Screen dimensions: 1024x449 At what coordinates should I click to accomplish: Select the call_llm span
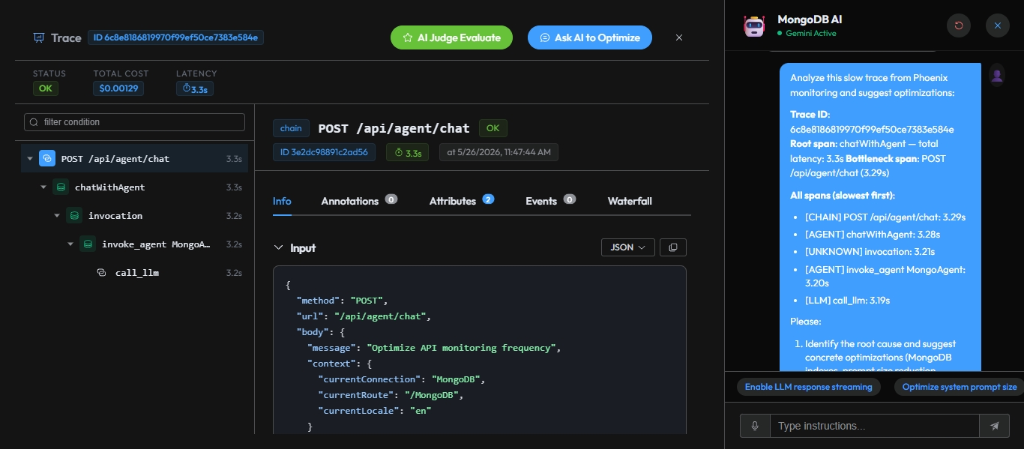(x=137, y=273)
